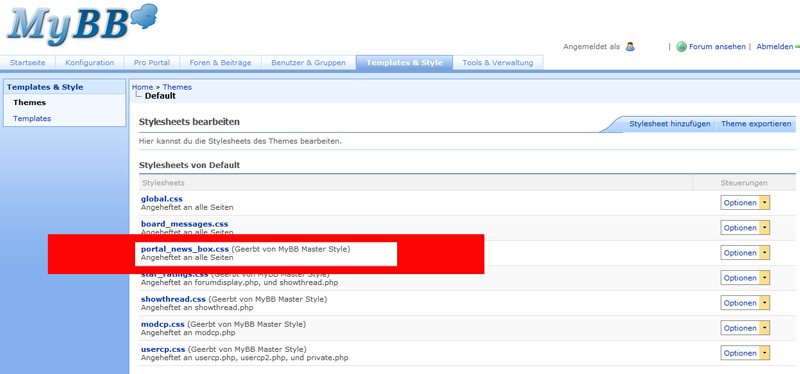Open the Optionen dropdown for showthread.css
Screen dimensions: 800x374
coord(745,303)
